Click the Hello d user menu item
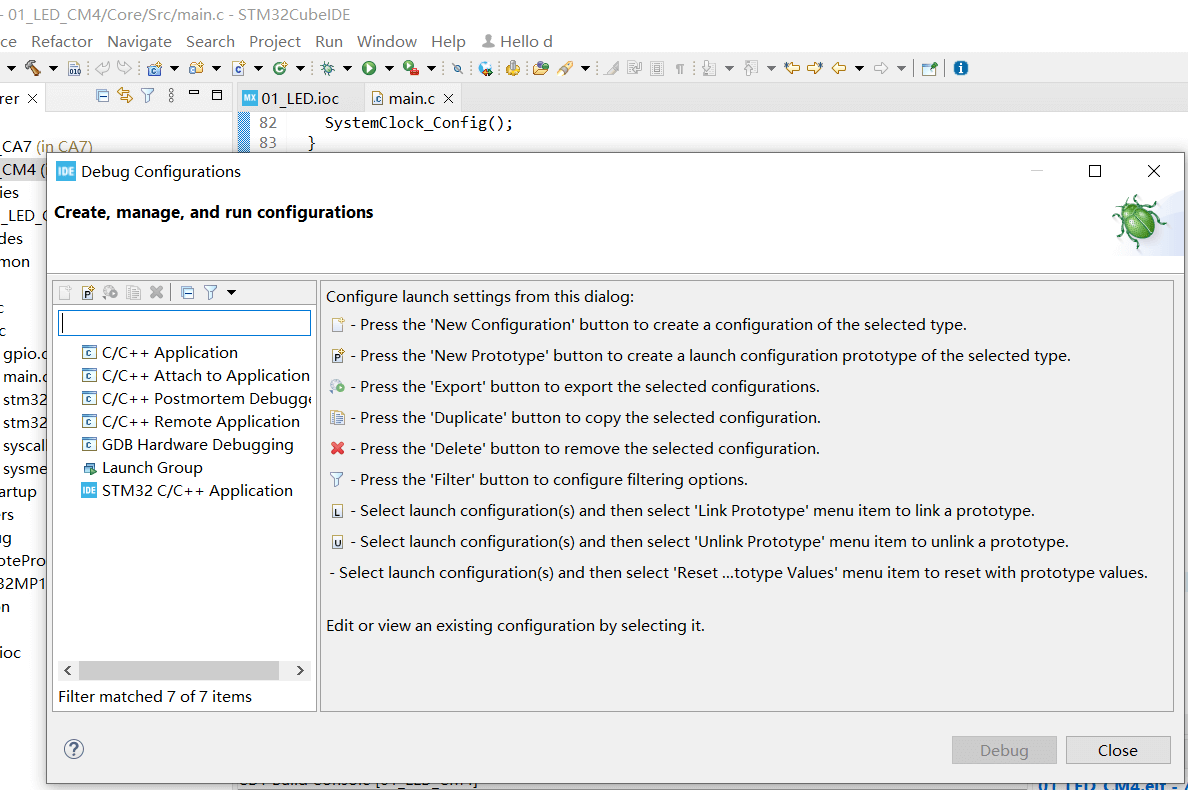The height and width of the screenshot is (790, 1188). (x=517, y=42)
